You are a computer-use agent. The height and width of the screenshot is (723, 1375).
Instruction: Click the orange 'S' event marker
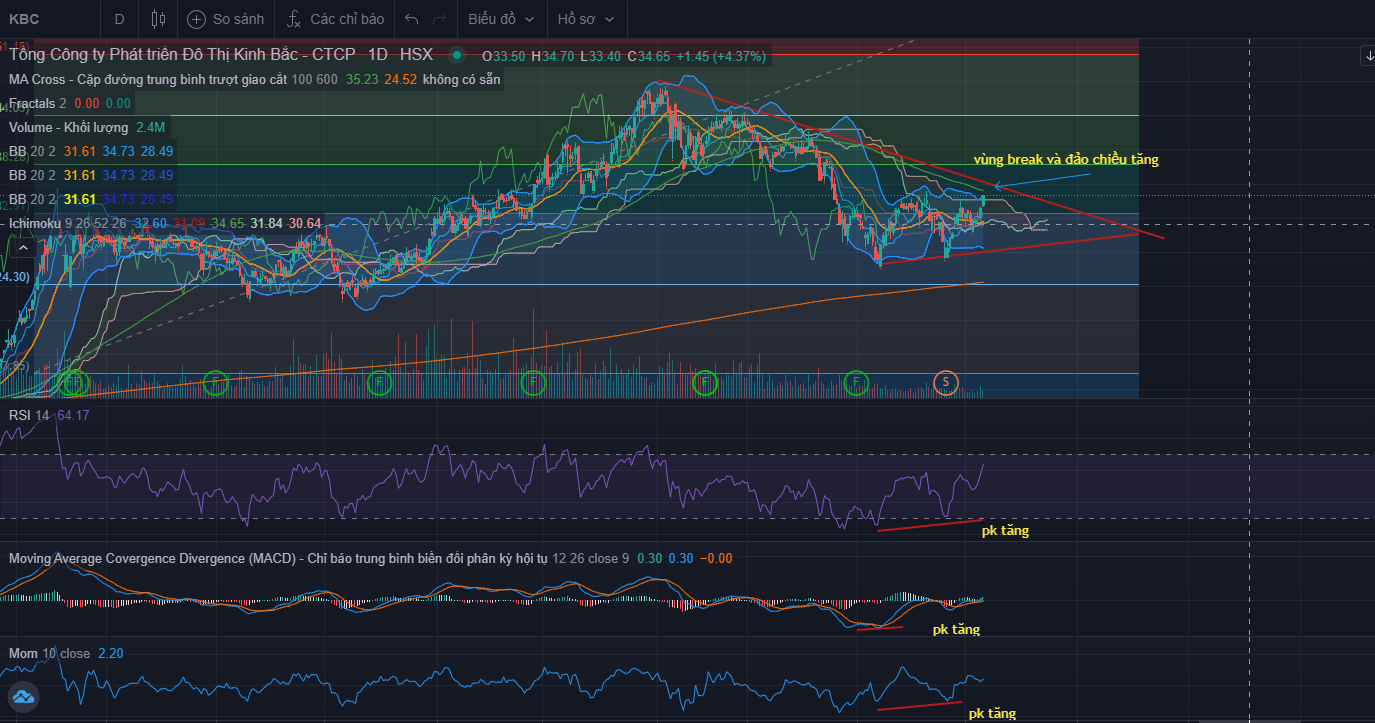click(946, 381)
